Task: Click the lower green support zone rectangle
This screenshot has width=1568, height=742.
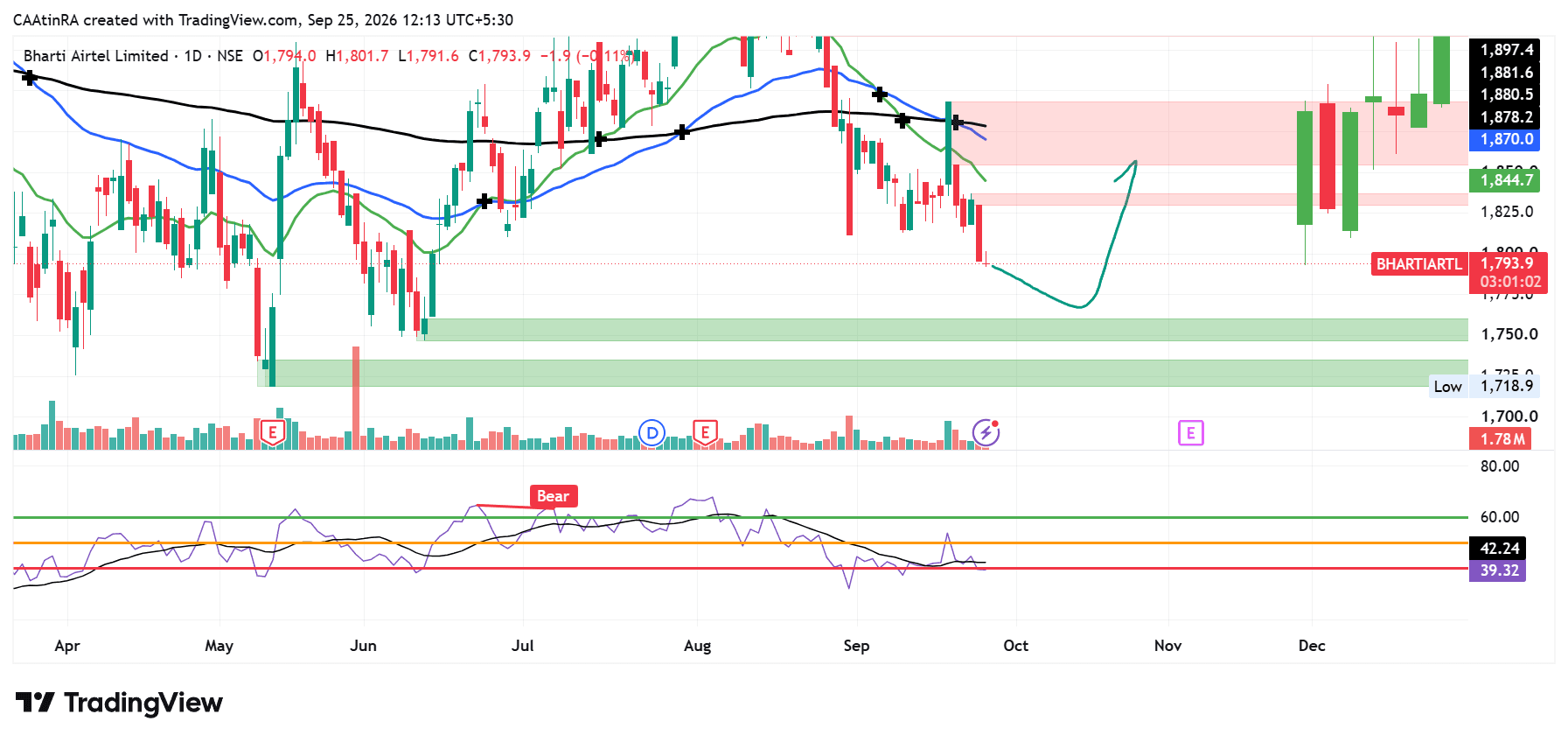Action: pos(863,373)
